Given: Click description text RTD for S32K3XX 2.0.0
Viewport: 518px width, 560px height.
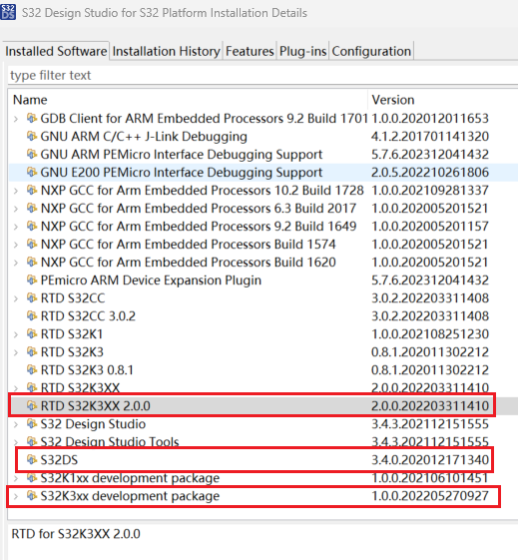Looking at the screenshot, I should tap(76, 534).
